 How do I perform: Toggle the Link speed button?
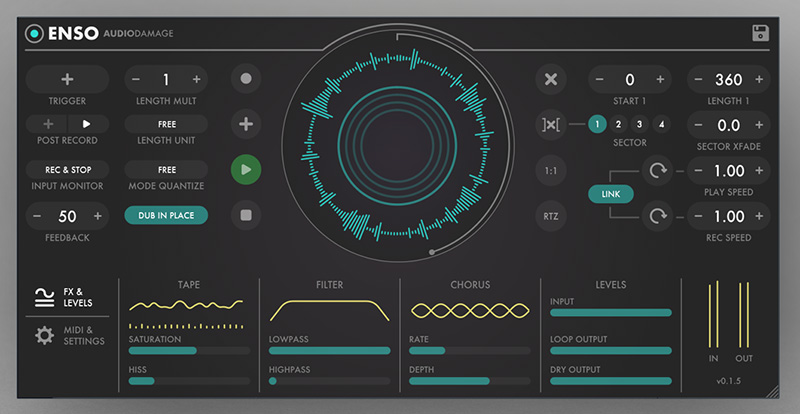click(x=611, y=194)
